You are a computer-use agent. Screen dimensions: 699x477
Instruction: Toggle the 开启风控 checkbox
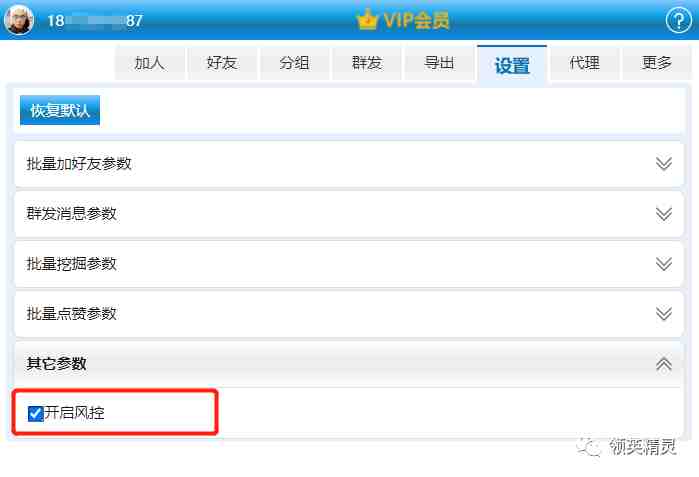point(35,413)
